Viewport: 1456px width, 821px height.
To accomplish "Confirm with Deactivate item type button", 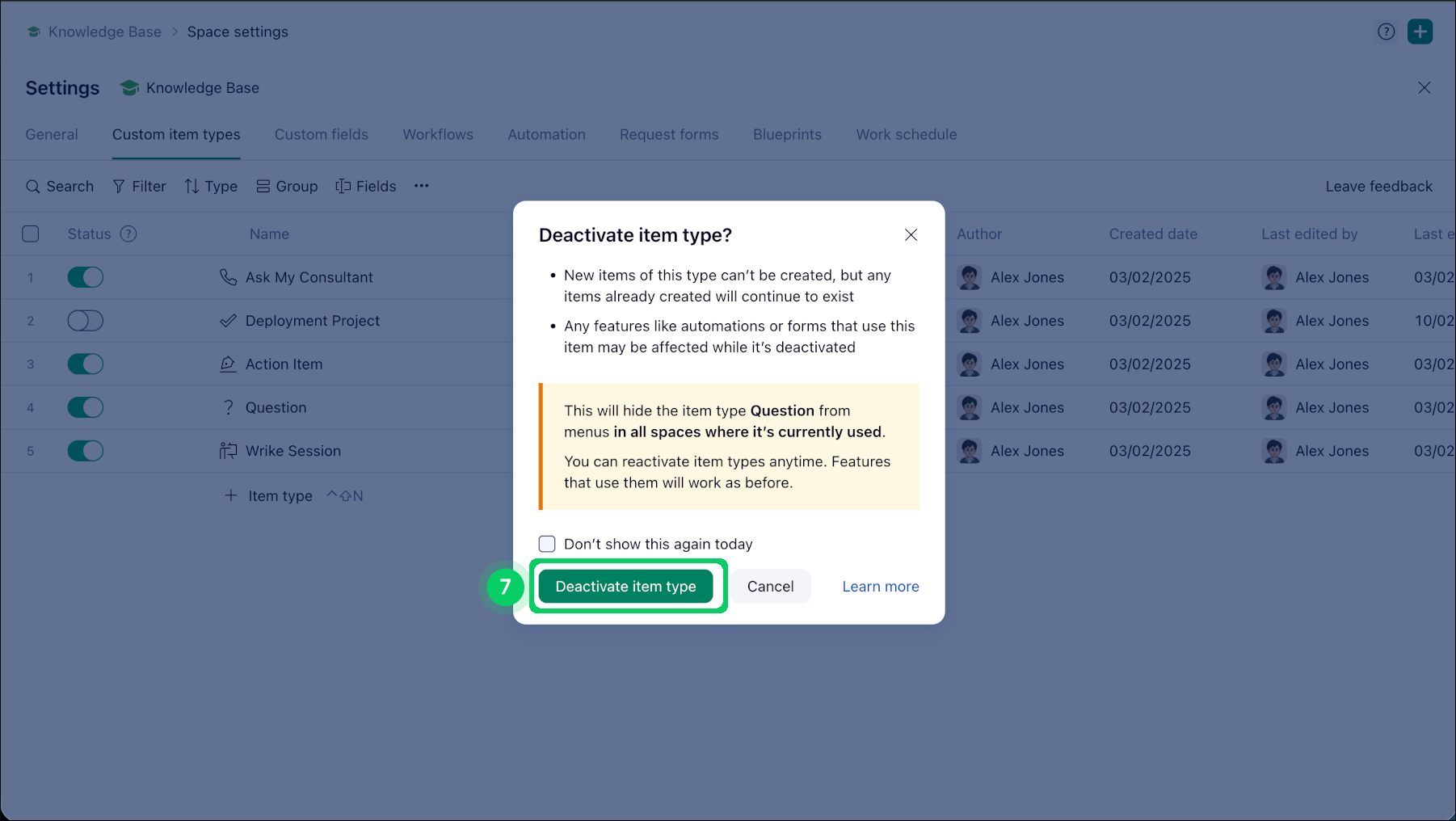I will pyautogui.click(x=626, y=587).
